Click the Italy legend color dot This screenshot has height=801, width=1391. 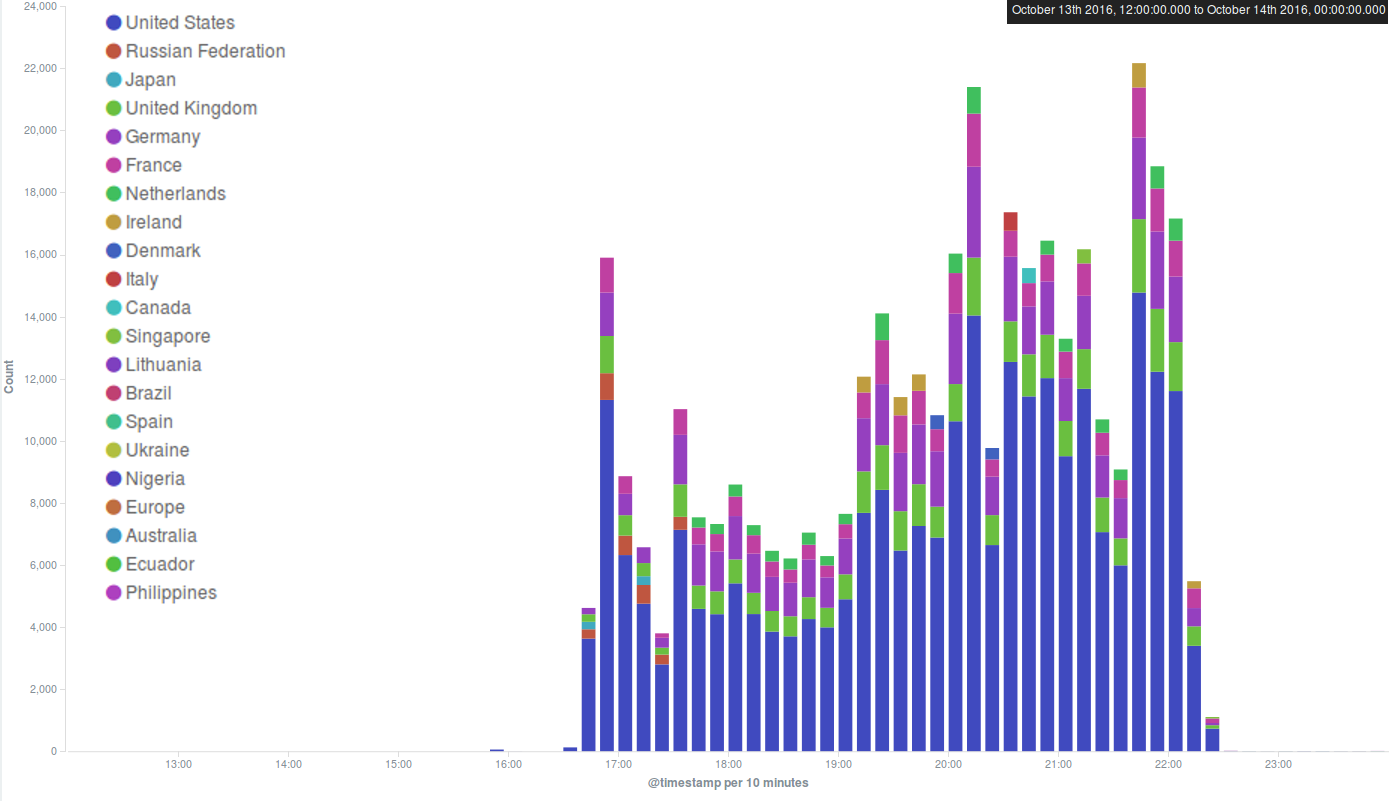click(114, 280)
